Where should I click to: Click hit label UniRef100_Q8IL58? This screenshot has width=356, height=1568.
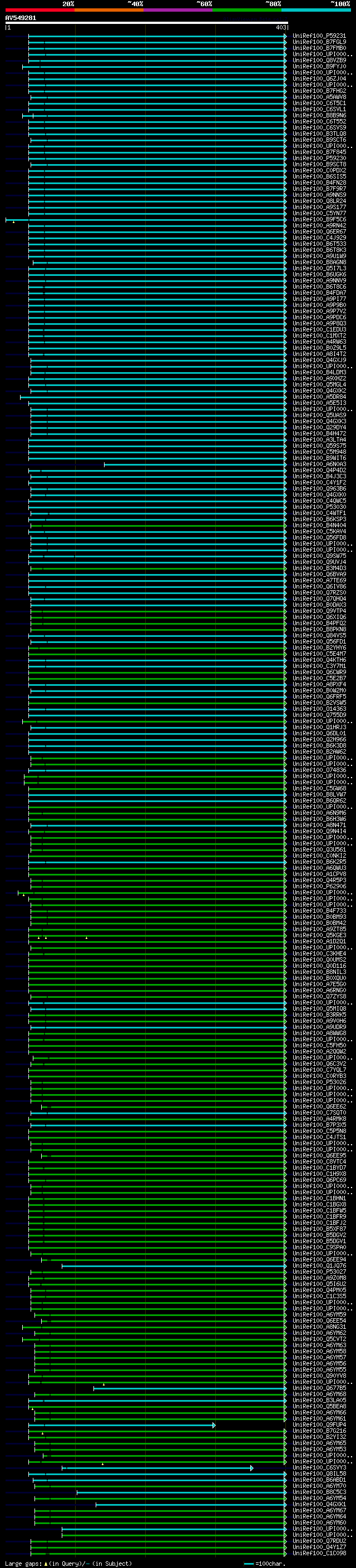(319, 1474)
